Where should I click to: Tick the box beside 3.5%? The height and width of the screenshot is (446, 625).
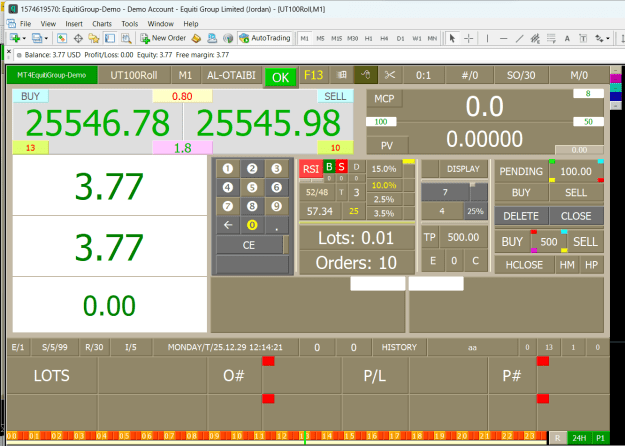(x=409, y=213)
